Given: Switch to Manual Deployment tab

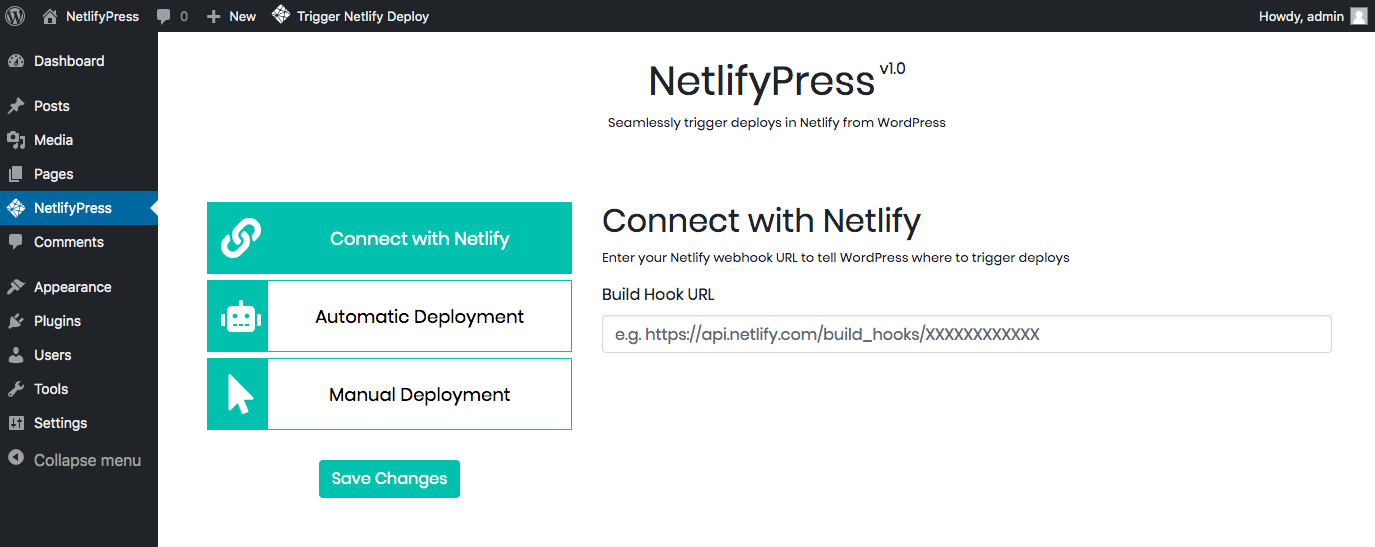Looking at the screenshot, I should (389, 394).
